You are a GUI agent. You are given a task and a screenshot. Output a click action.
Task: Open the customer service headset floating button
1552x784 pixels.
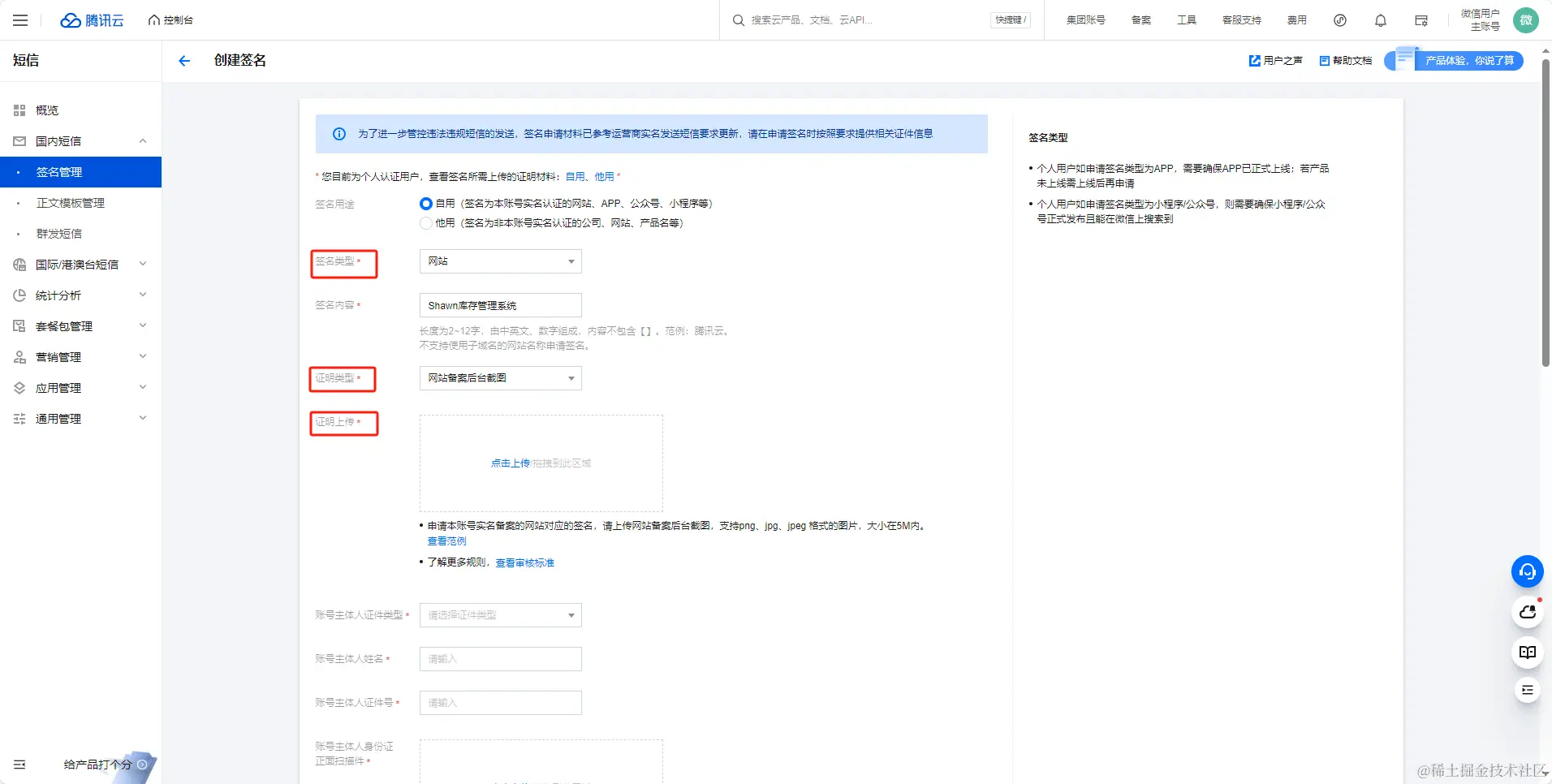(x=1527, y=572)
